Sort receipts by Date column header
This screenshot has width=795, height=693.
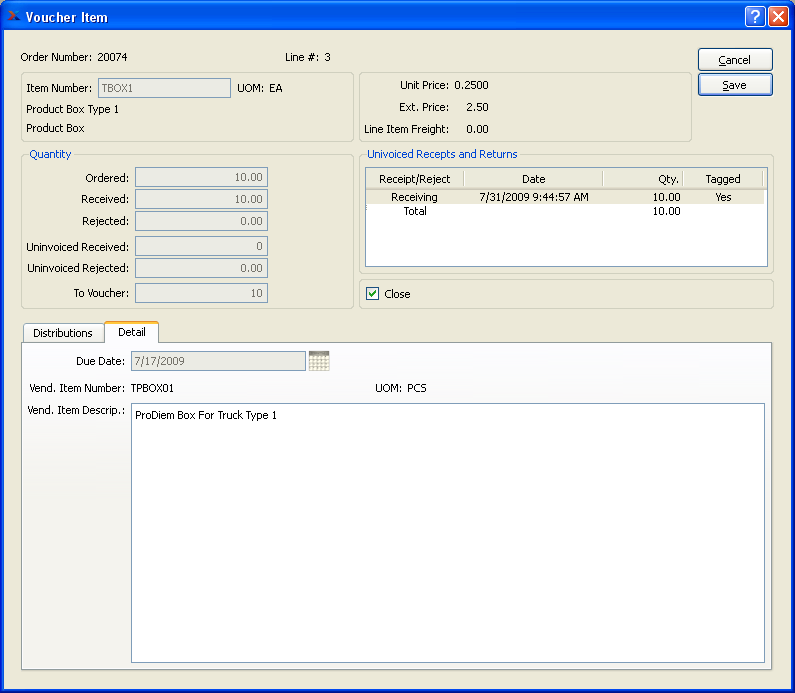point(533,179)
